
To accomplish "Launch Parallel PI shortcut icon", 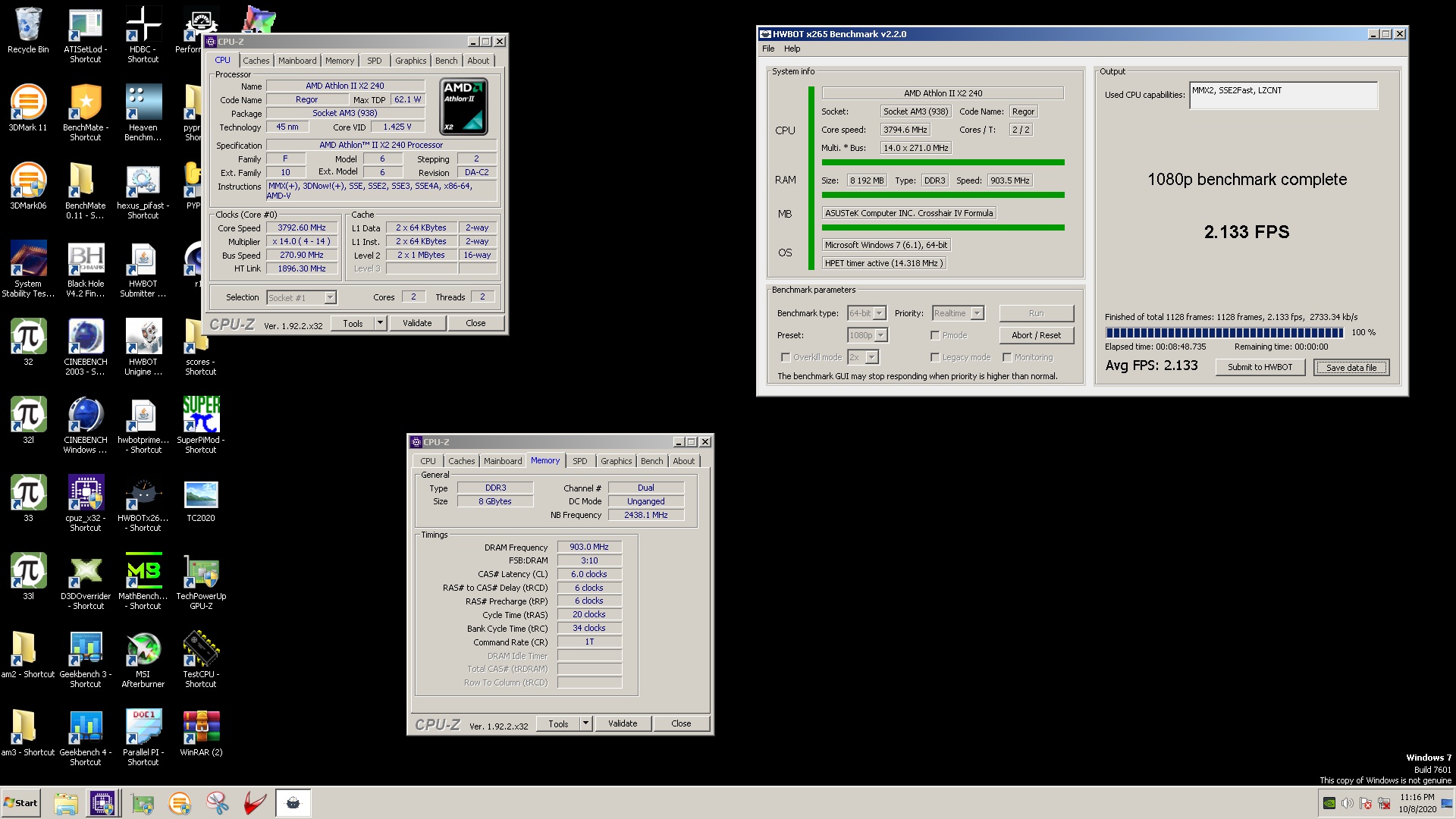I will [x=143, y=737].
